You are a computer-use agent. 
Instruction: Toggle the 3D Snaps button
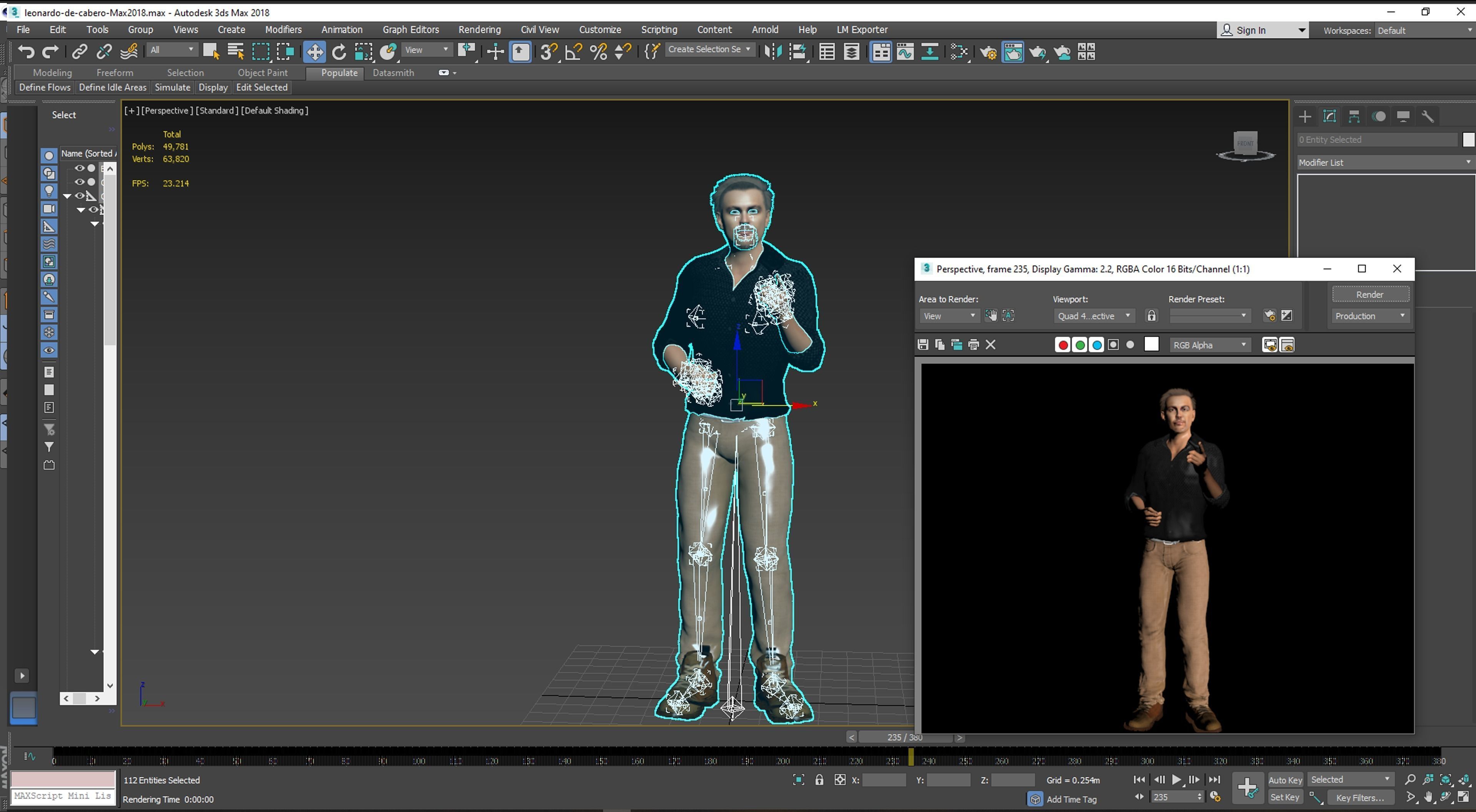coord(548,52)
